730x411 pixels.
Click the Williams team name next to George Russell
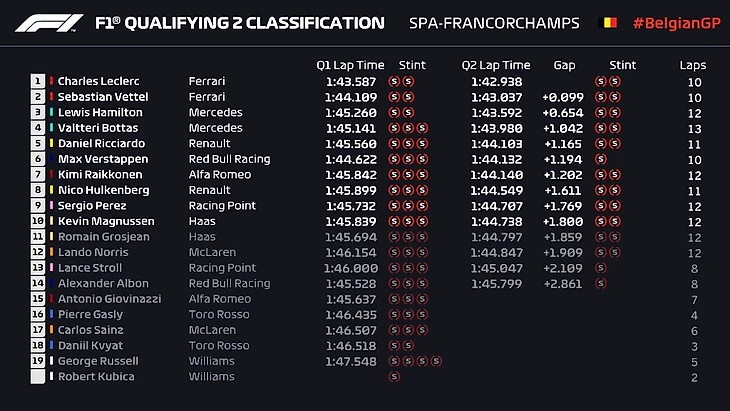point(212,361)
